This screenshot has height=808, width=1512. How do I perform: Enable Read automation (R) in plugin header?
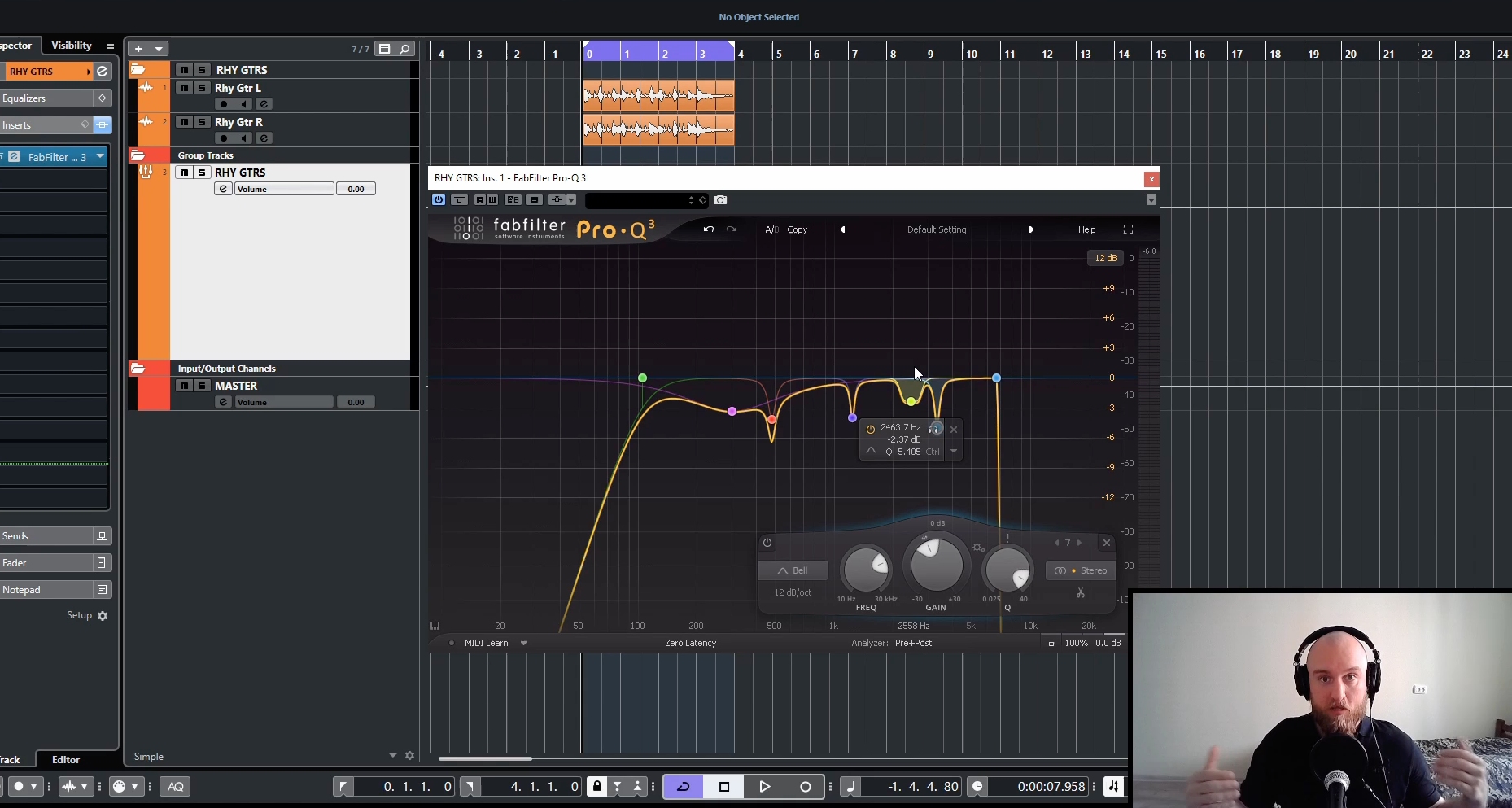point(480,199)
